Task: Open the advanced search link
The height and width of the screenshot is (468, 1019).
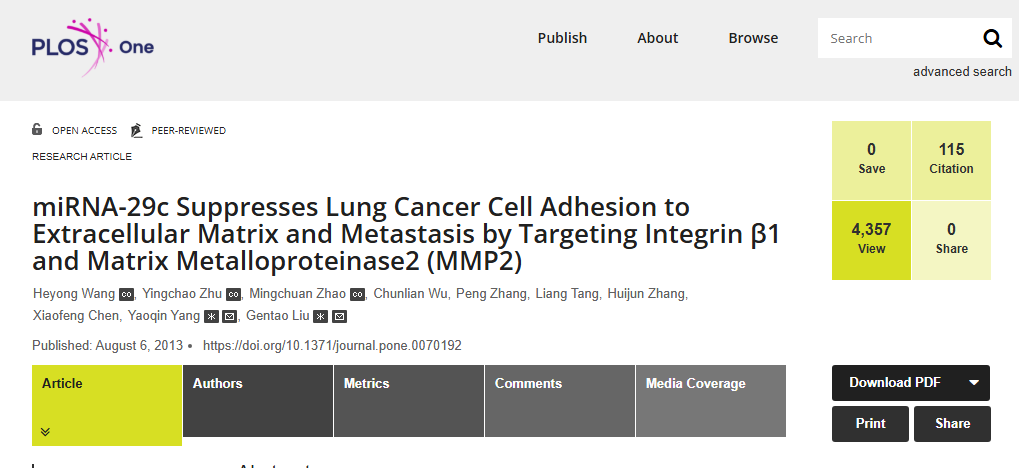Action: (962, 72)
